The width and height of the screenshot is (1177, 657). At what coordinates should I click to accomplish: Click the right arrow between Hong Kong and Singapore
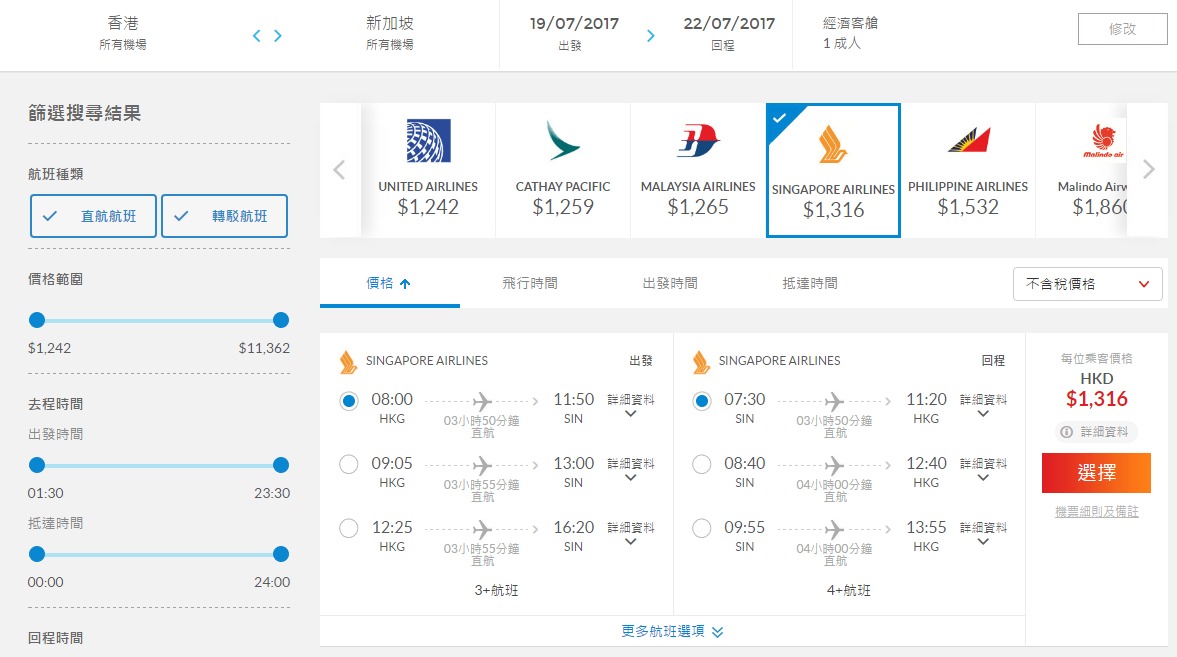coord(278,35)
